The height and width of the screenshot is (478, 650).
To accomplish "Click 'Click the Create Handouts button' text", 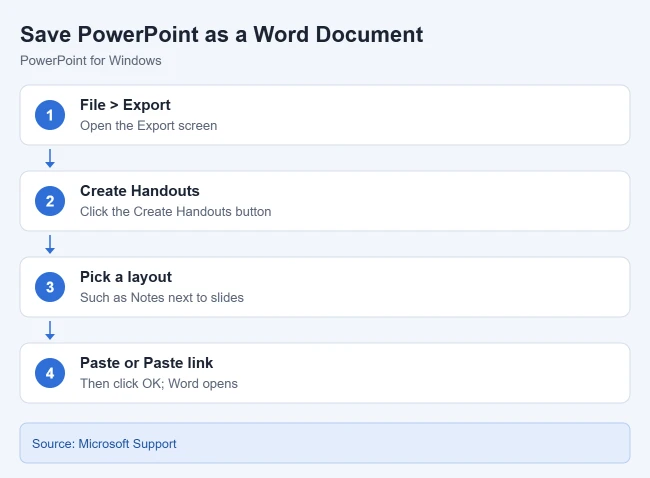I will pos(175,211).
